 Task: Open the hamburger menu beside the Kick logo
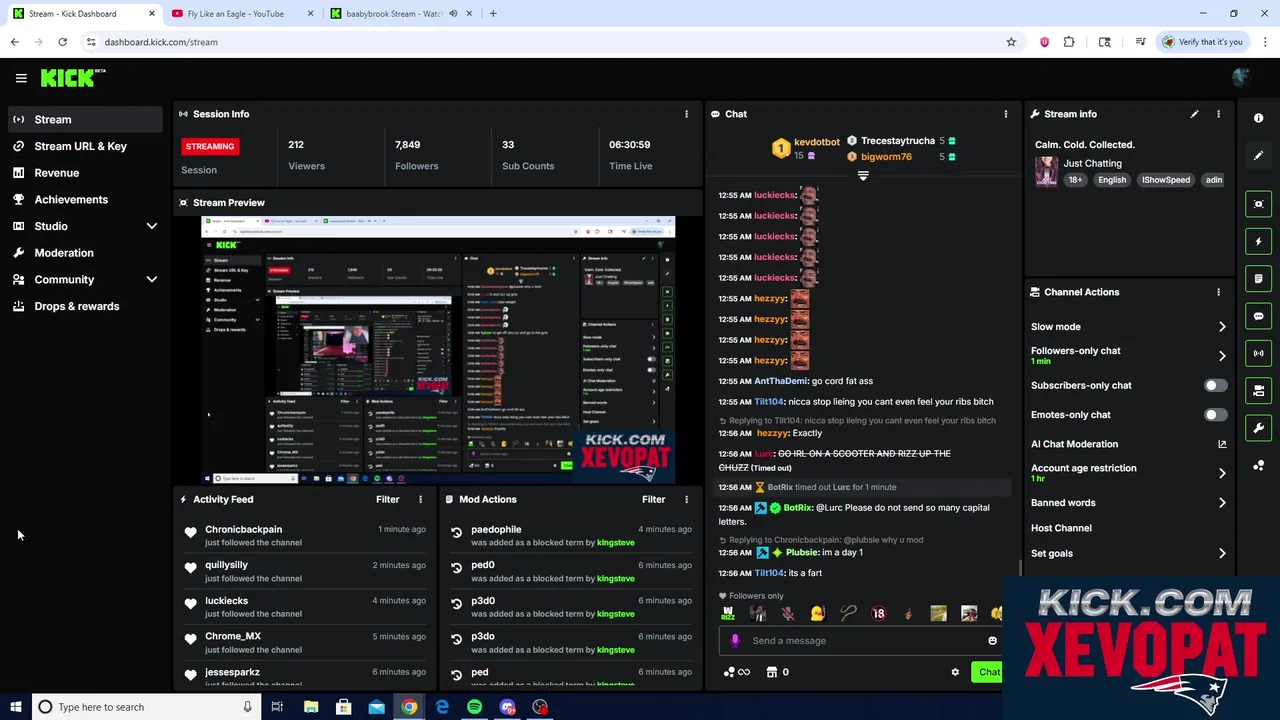point(21,78)
